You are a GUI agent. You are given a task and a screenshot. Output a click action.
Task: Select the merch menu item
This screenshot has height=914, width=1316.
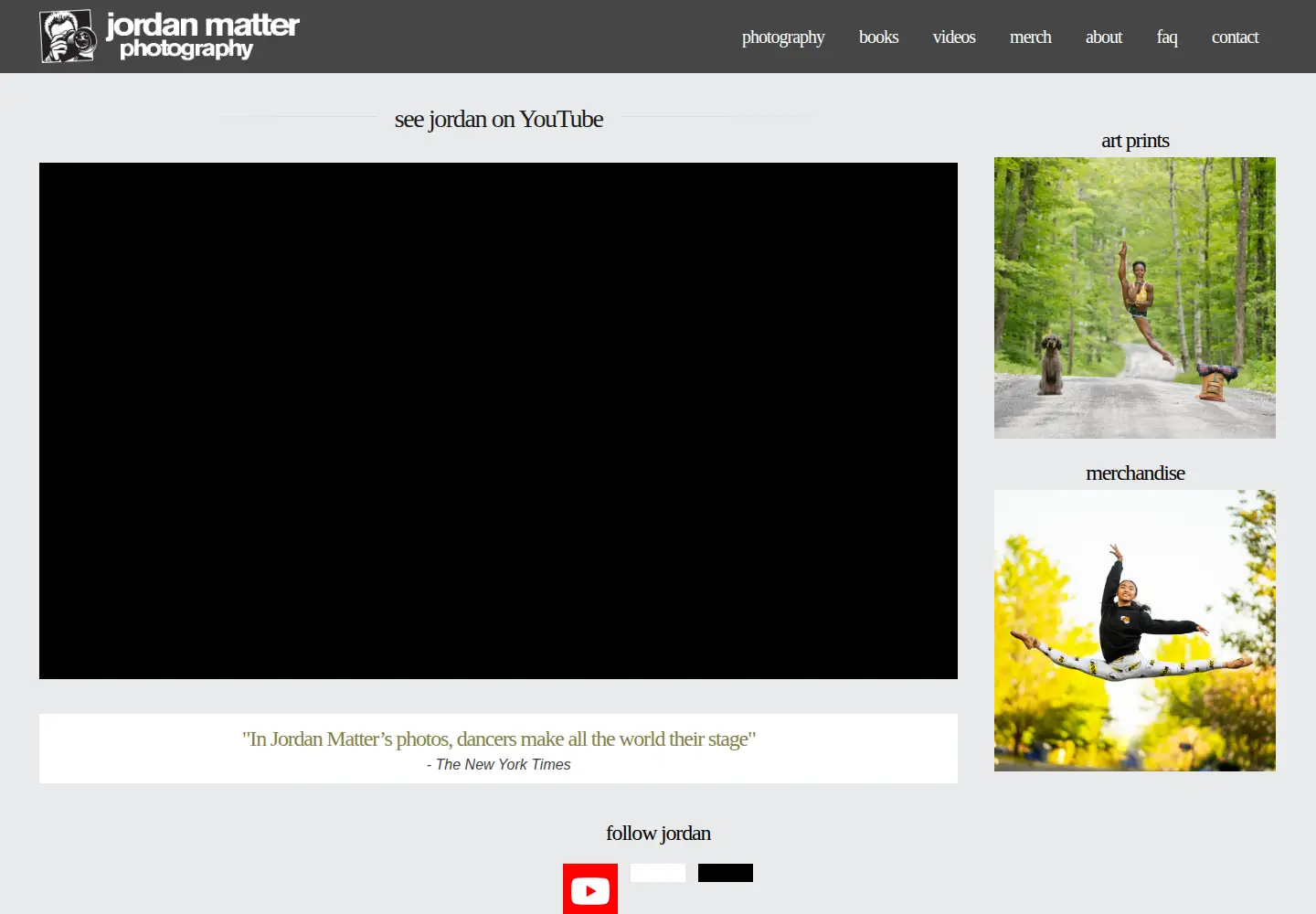point(1030,37)
